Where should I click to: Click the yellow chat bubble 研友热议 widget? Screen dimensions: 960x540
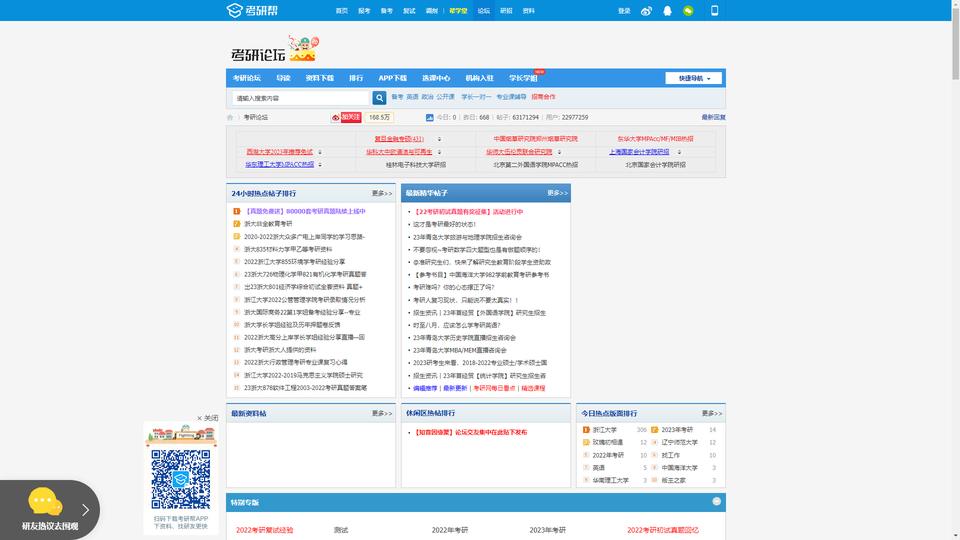coord(45,501)
